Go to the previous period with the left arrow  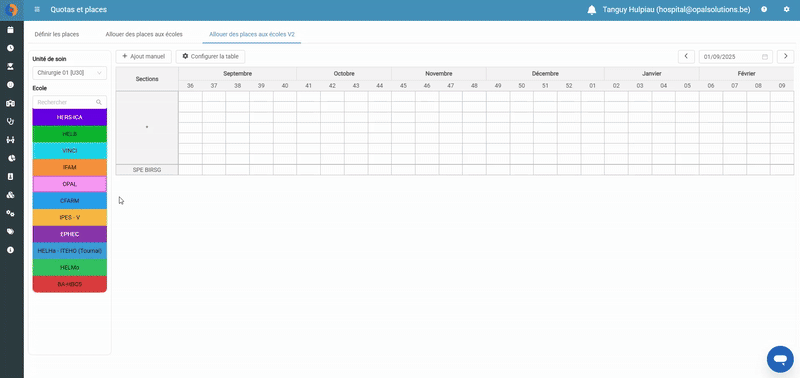point(686,56)
